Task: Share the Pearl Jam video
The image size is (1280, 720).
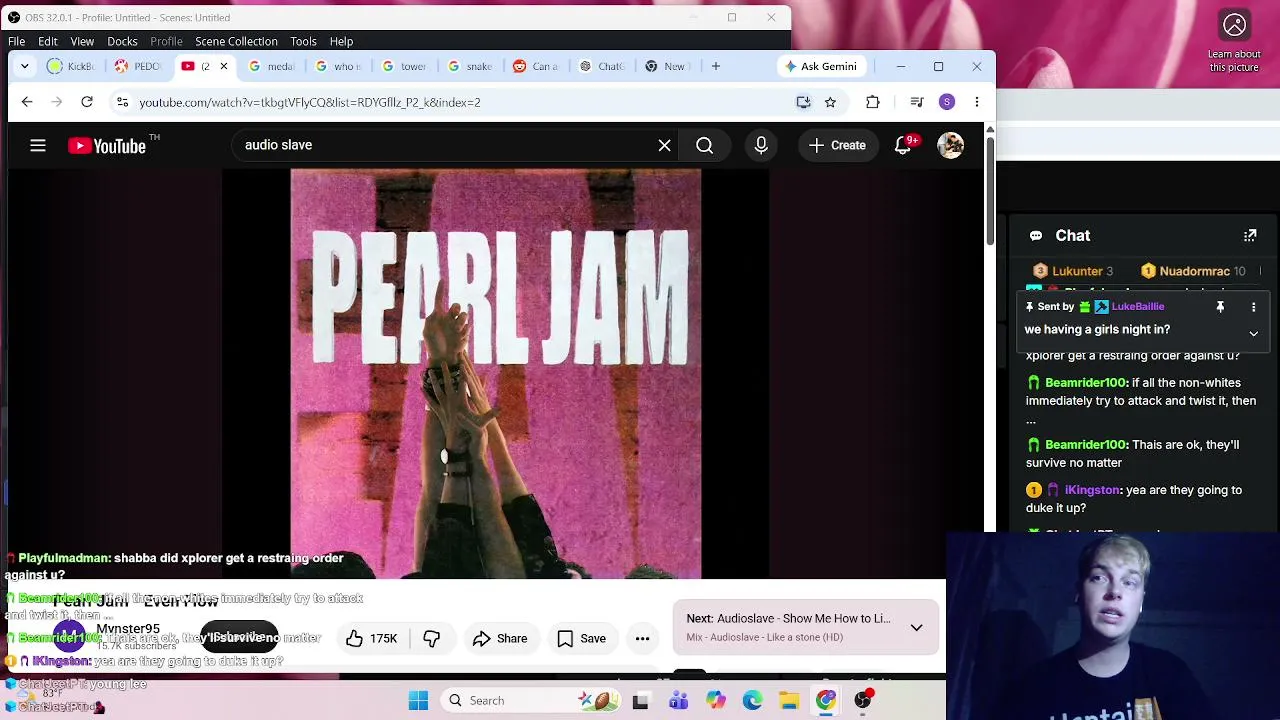Action: [x=499, y=638]
